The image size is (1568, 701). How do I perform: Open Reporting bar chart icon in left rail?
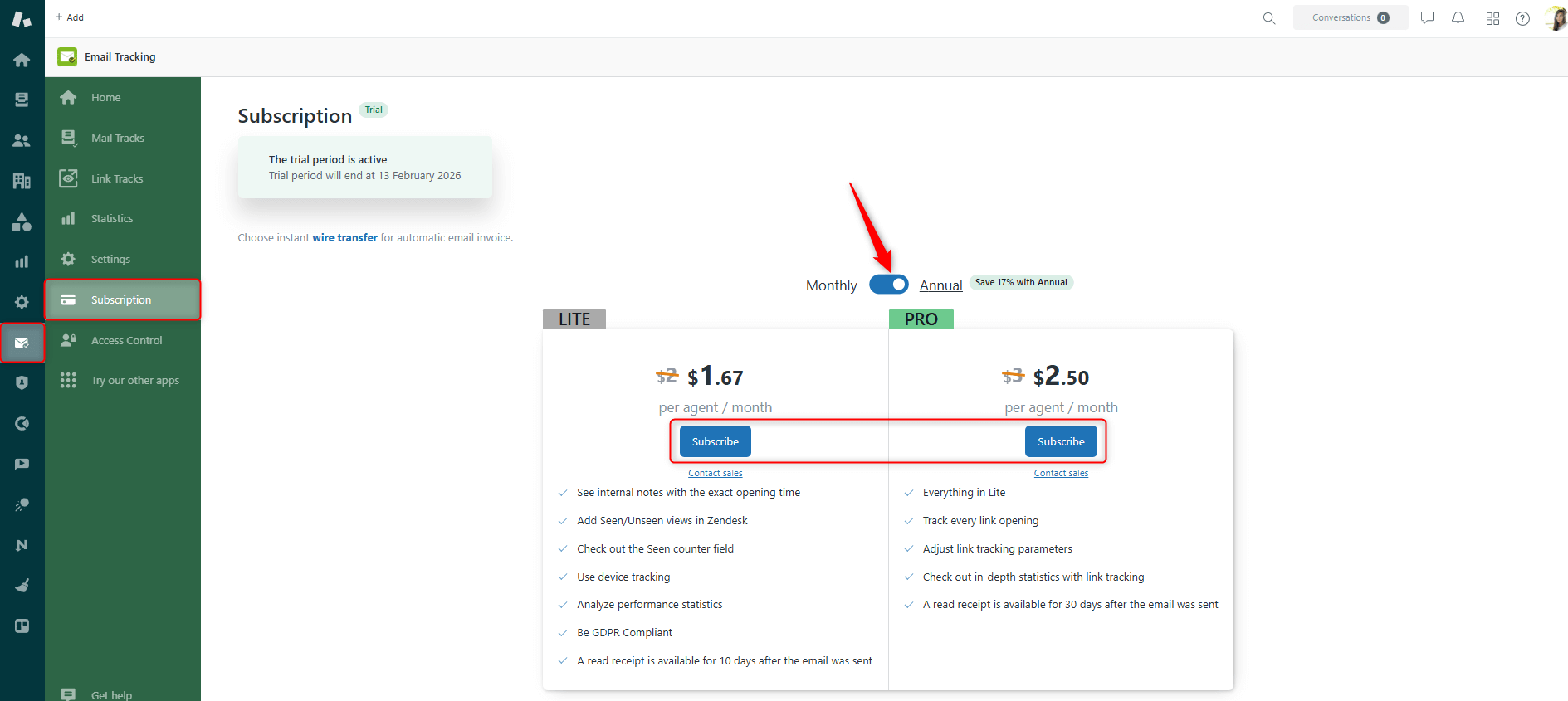coord(22,261)
